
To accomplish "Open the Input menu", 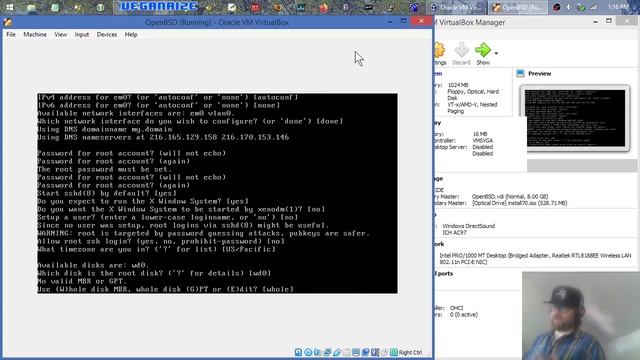I will (82, 35).
